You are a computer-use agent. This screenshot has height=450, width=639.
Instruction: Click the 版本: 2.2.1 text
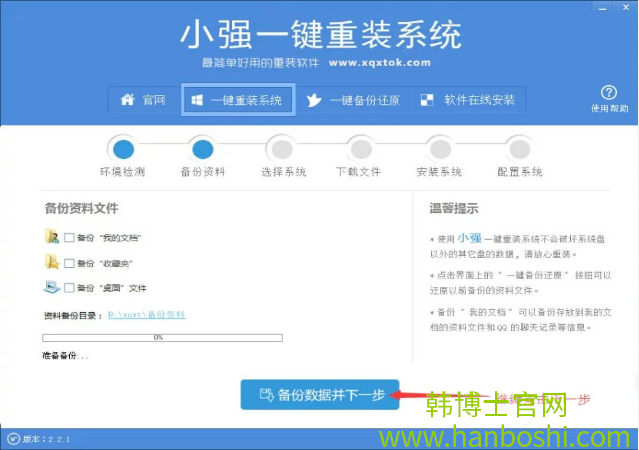tap(46, 439)
